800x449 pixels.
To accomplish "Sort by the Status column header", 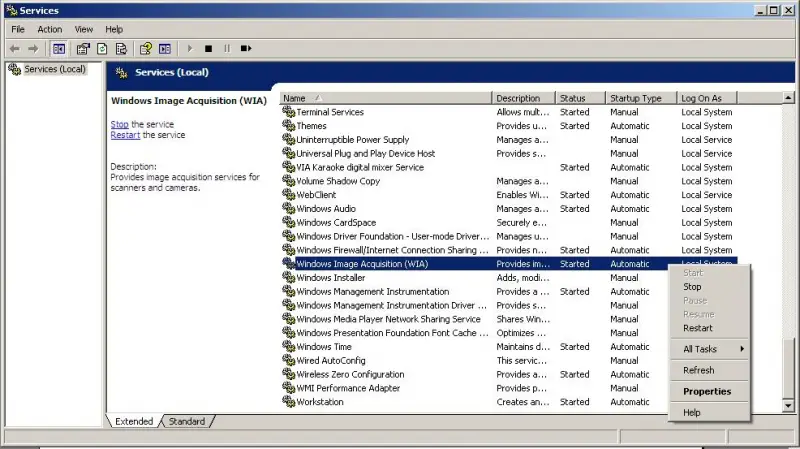I will [x=580, y=98].
